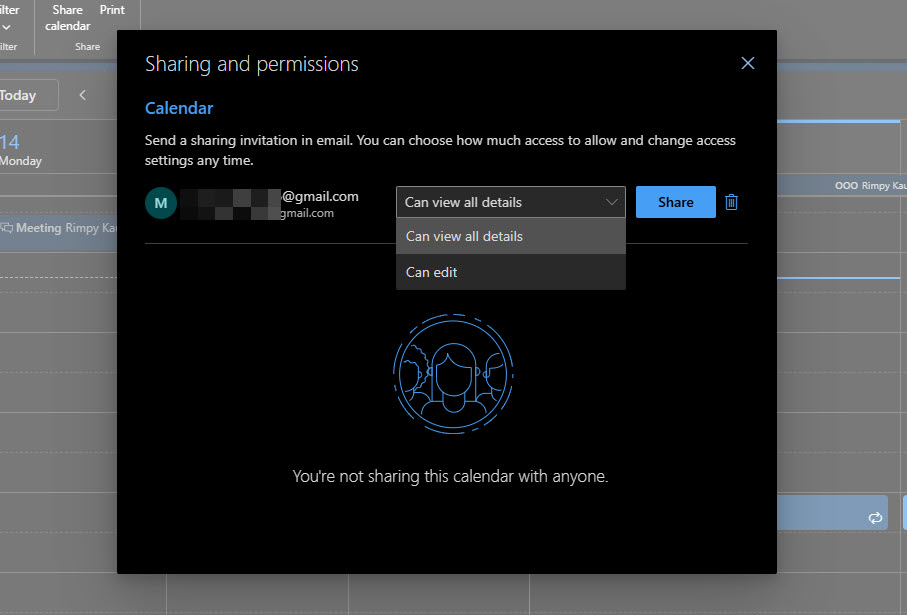Expand the Filter dropdown chevron in ribbon
The image size is (907, 615).
coord(6,27)
